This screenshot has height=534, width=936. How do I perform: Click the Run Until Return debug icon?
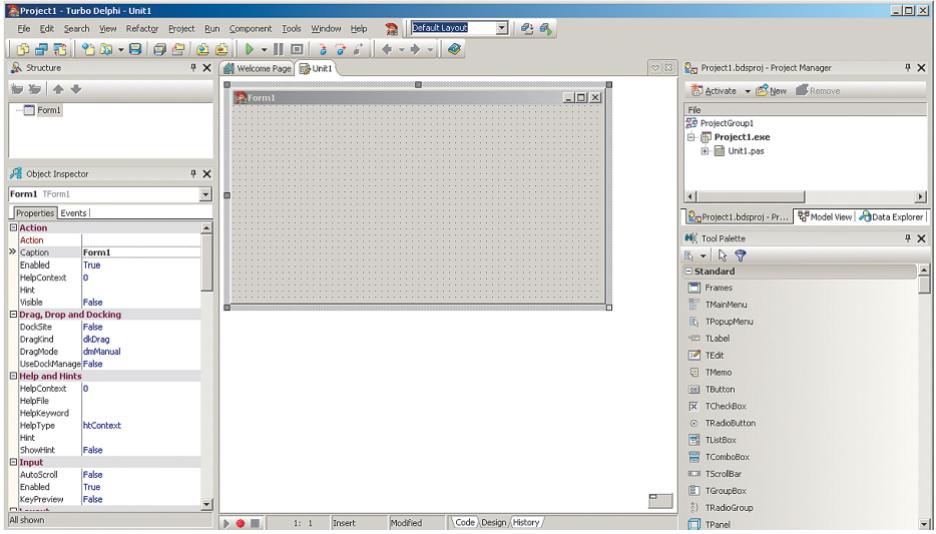click(358, 50)
